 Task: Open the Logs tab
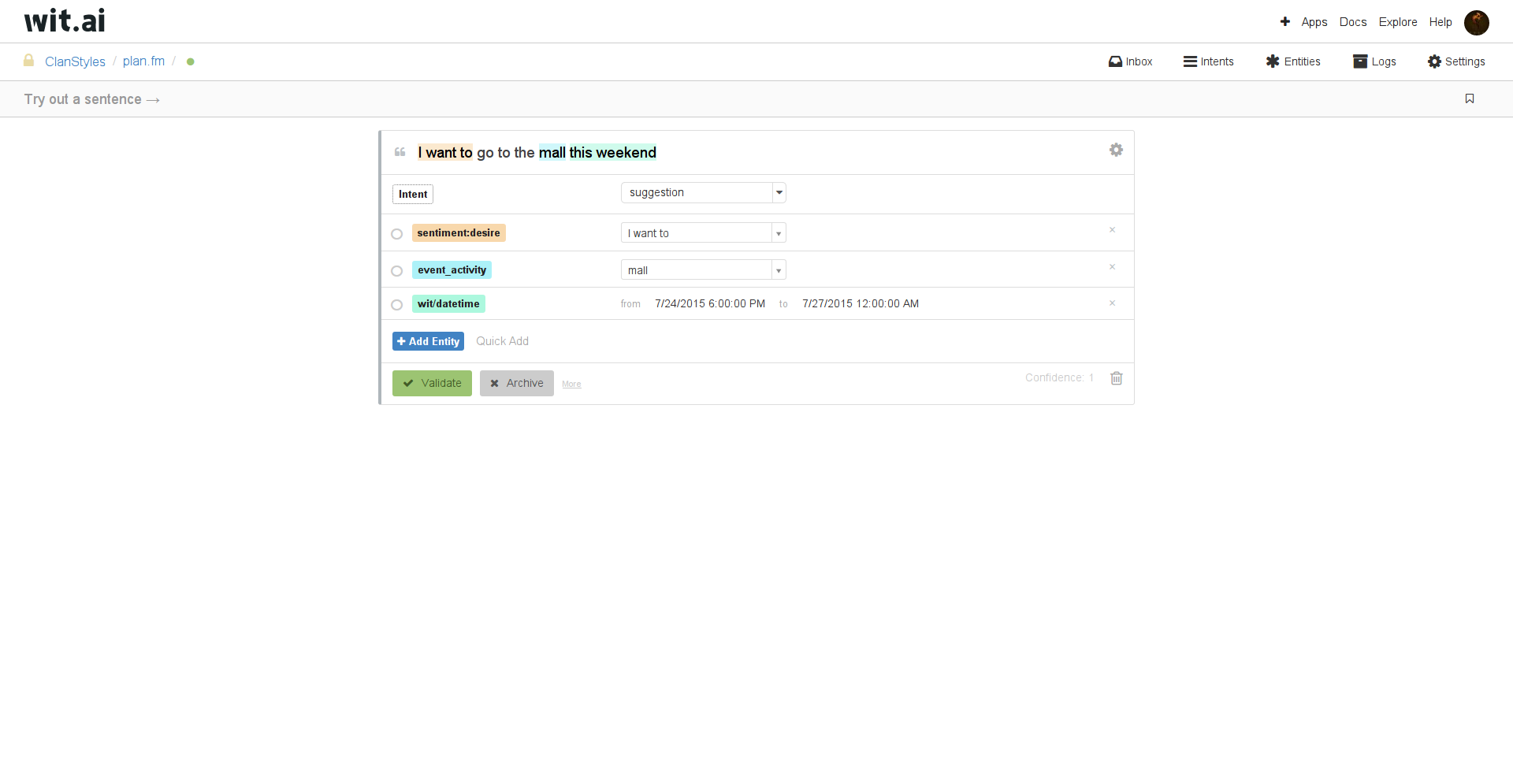[x=1374, y=61]
